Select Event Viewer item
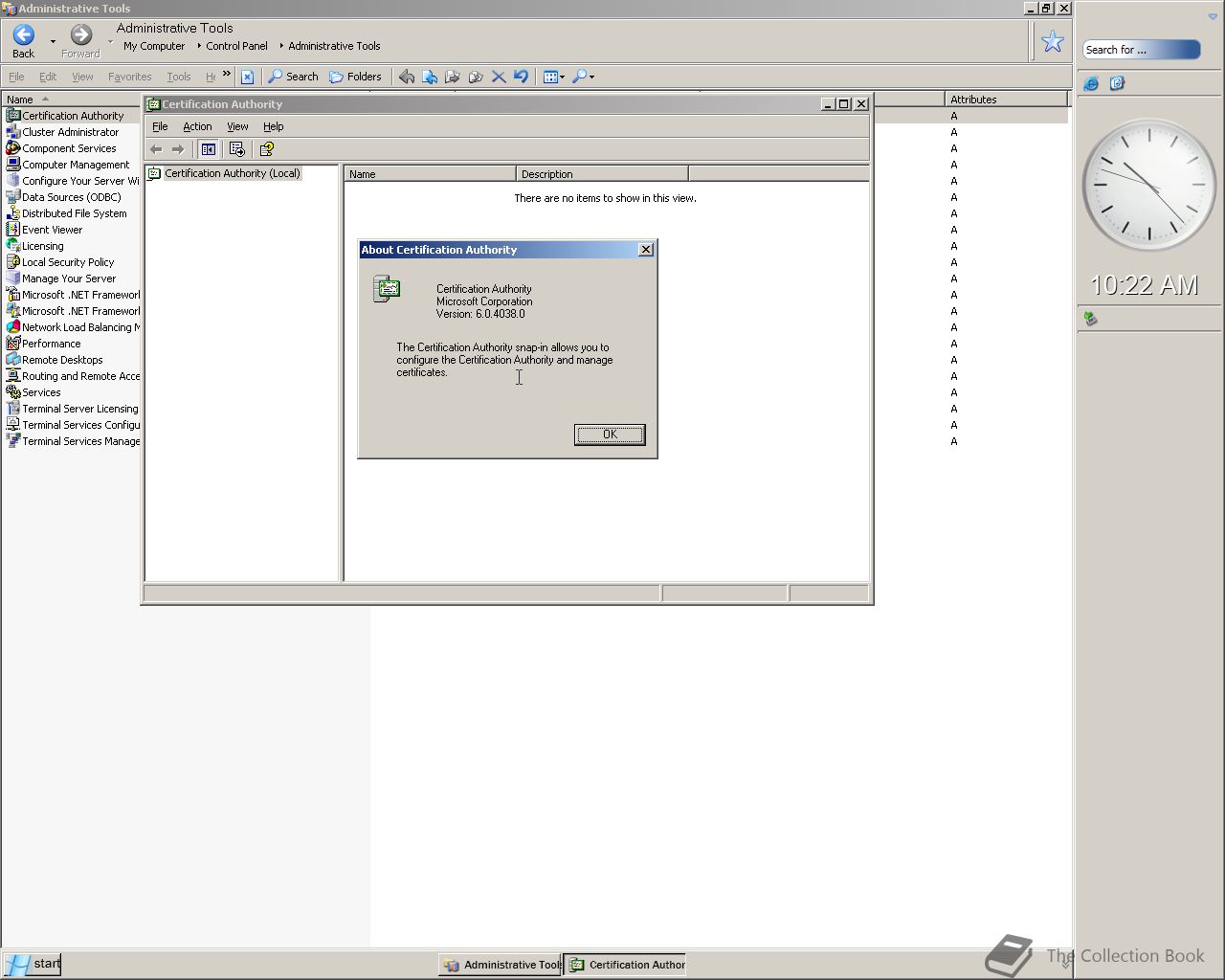Screen dimensions: 1225x980 coord(52,230)
